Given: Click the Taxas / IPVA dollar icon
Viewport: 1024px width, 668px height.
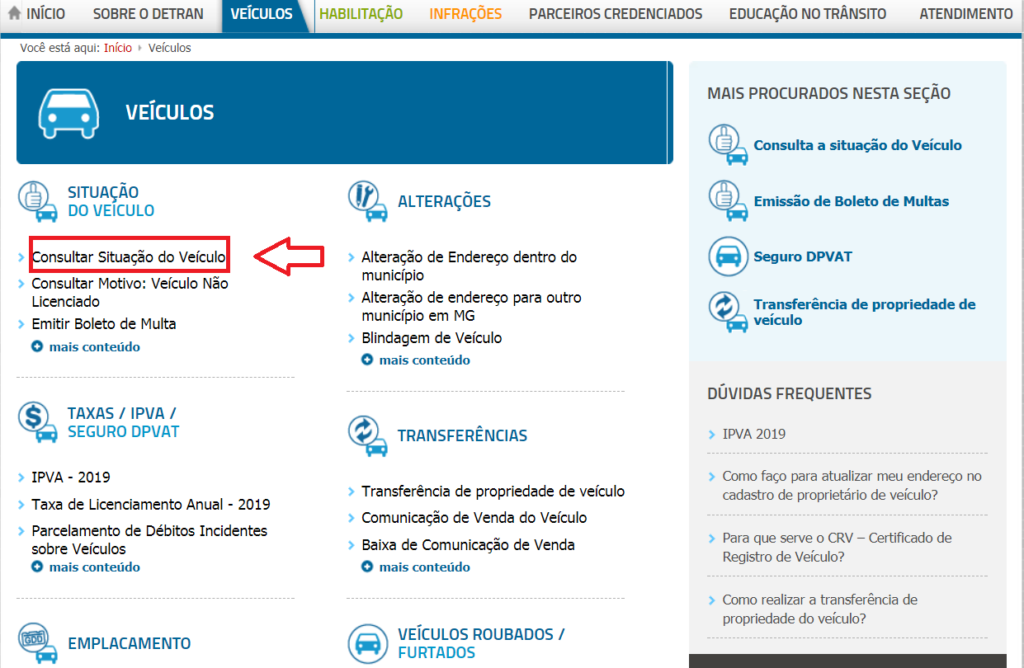Looking at the screenshot, I should pos(37,422).
